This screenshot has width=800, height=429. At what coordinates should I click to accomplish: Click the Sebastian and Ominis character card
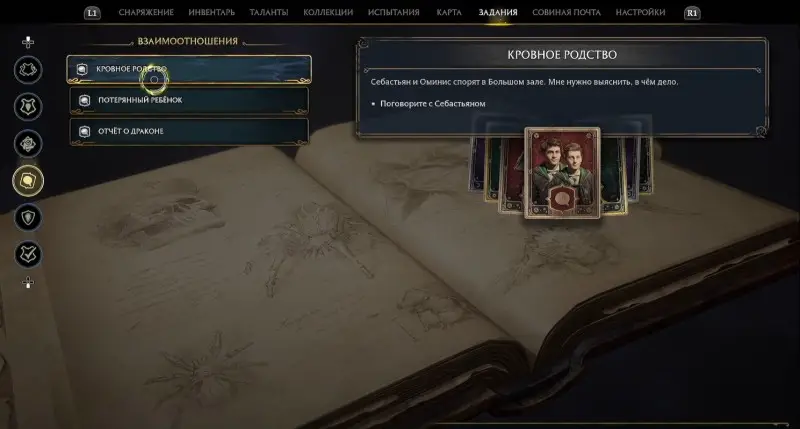(x=562, y=172)
